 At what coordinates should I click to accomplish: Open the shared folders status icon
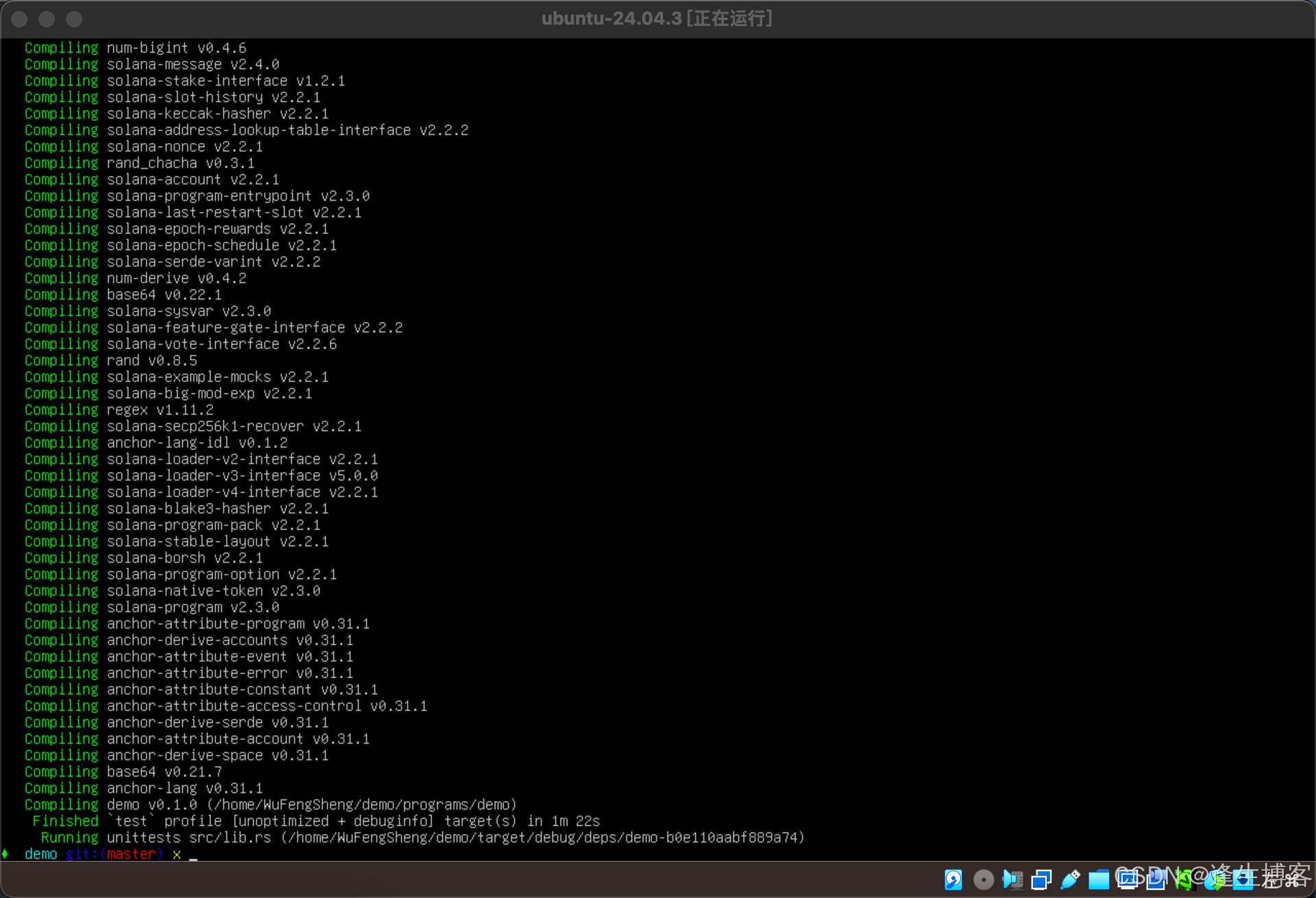point(1099,880)
